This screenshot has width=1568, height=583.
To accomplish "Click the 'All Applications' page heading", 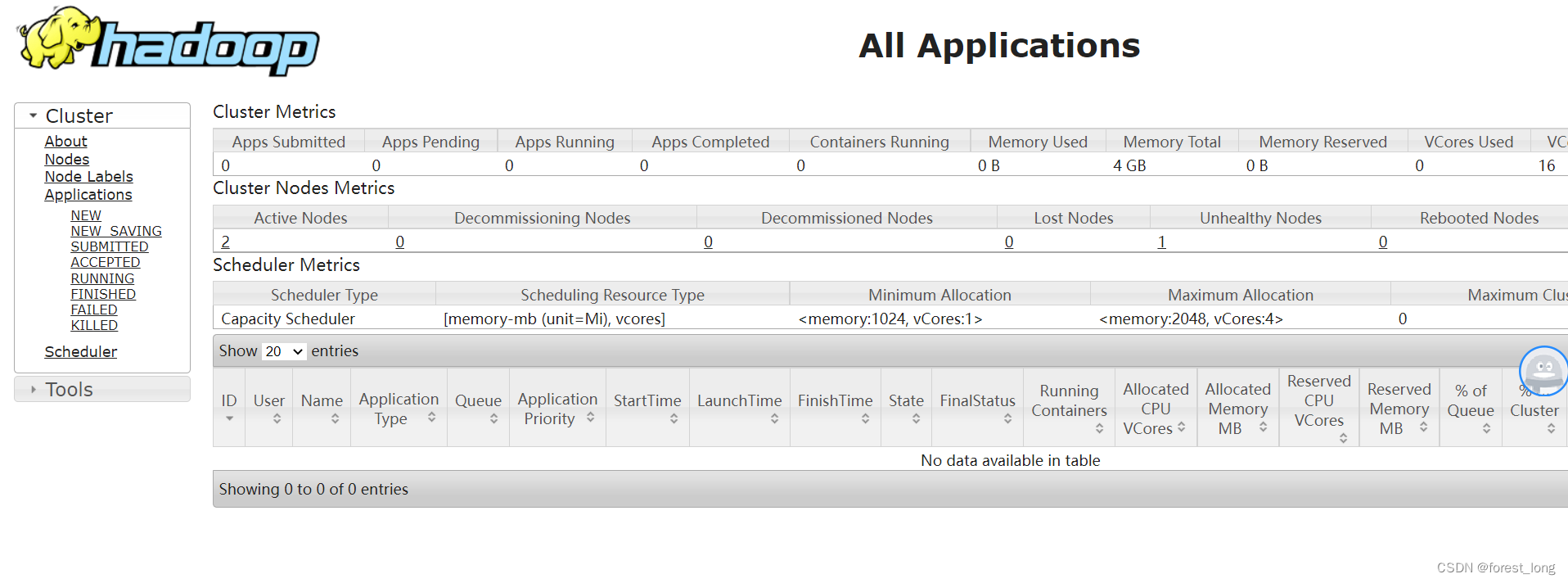I will click(999, 45).
